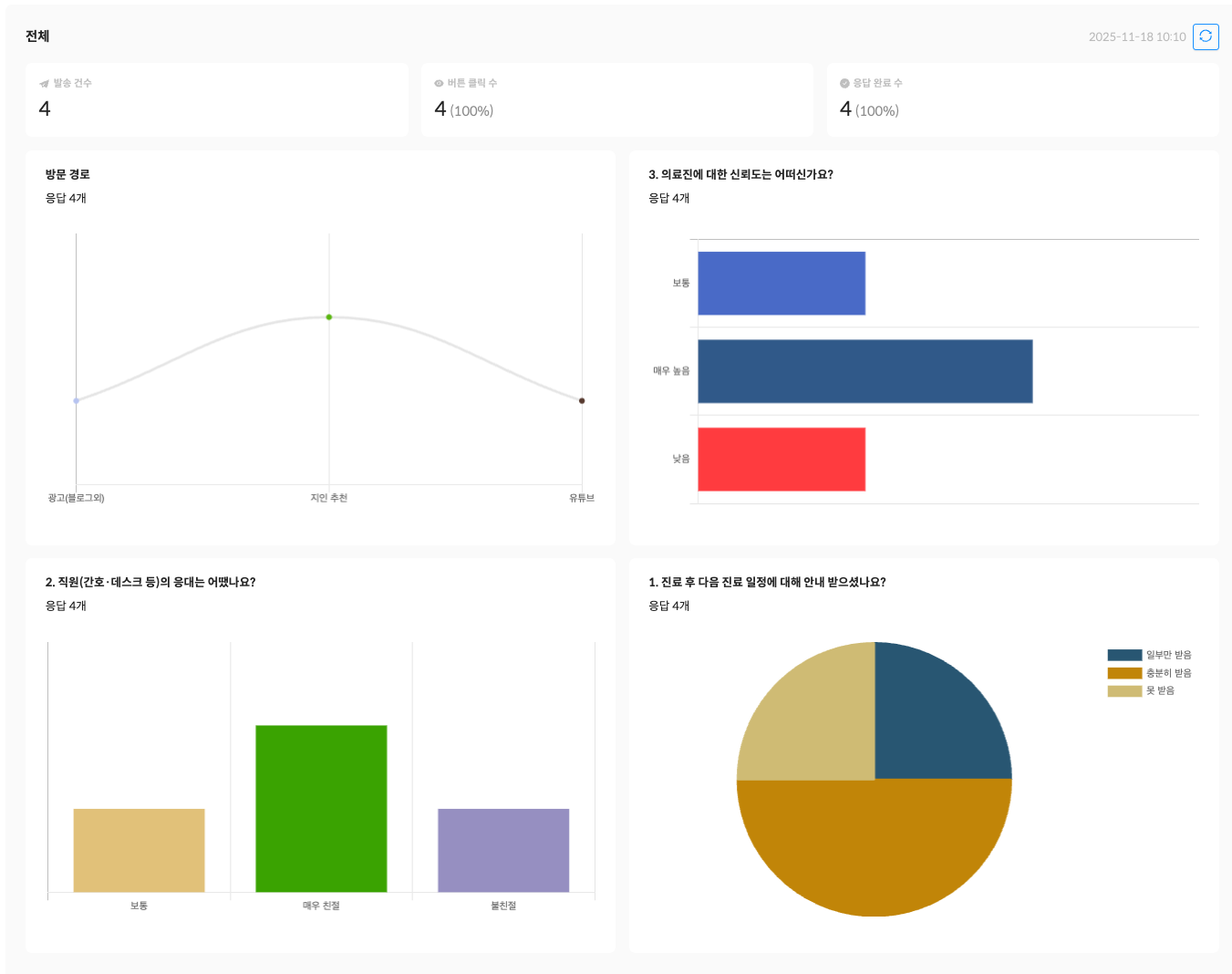The width and height of the screenshot is (1232, 974).
Task: Click the '2. 직원(간호·데스크 등)의 응대는 어땠나요?' title
Action: coord(150,582)
